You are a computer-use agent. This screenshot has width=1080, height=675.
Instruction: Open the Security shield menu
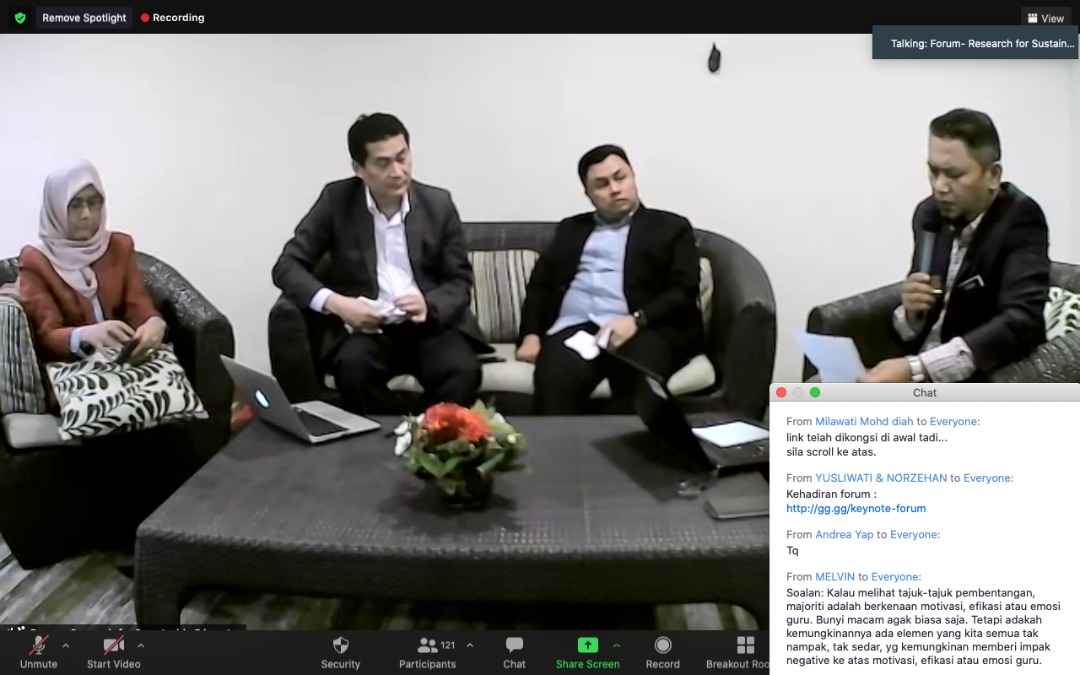[x=340, y=645]
